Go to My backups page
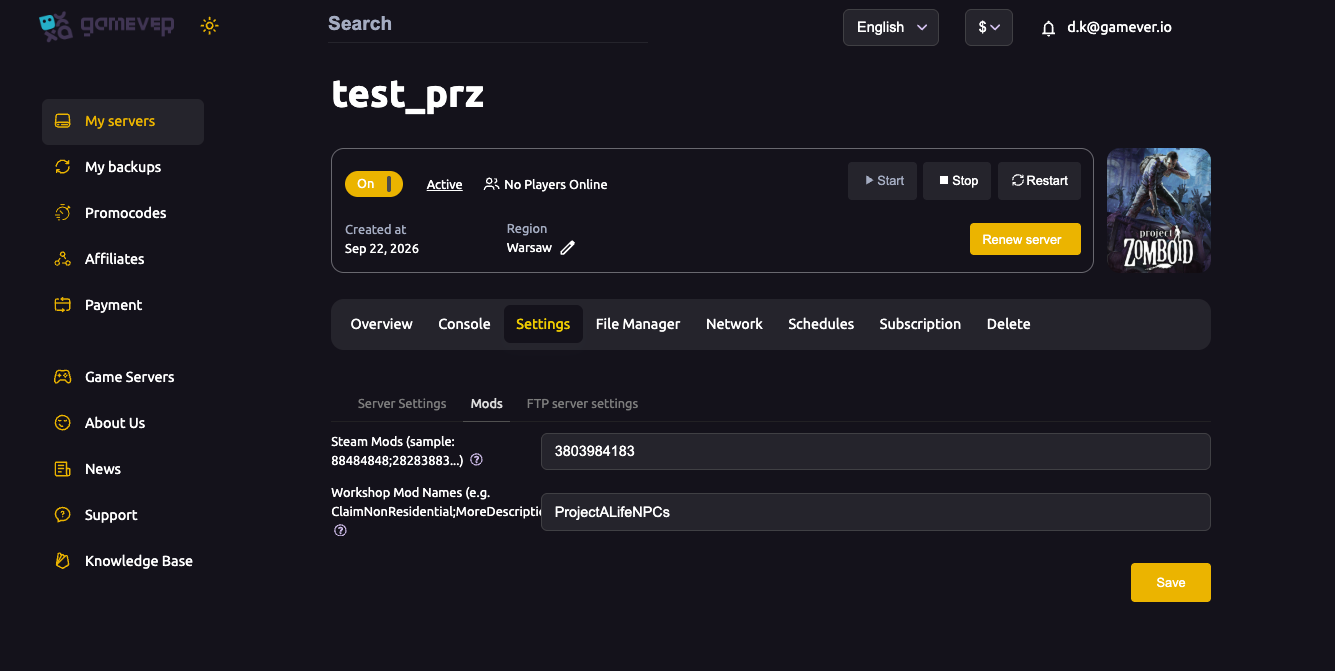 pos(123,167)
